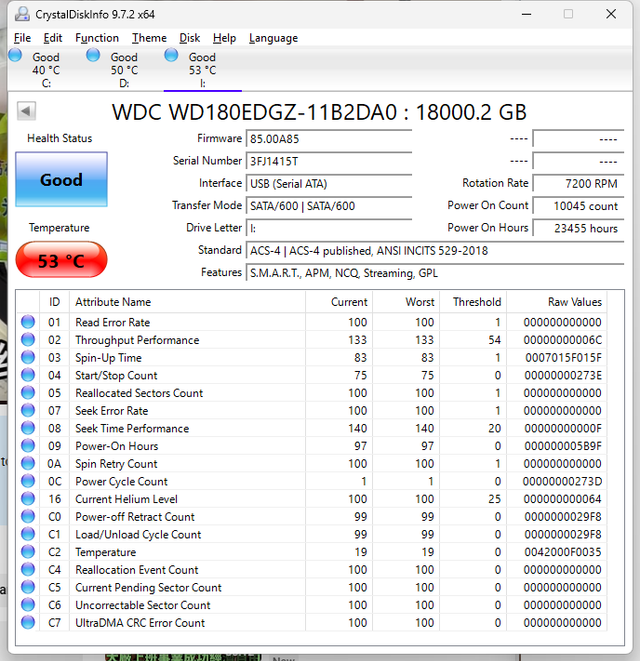640x661 pixels.
Task: Click status orb for Current Pending Sector Count
Action: coord(28,587)
